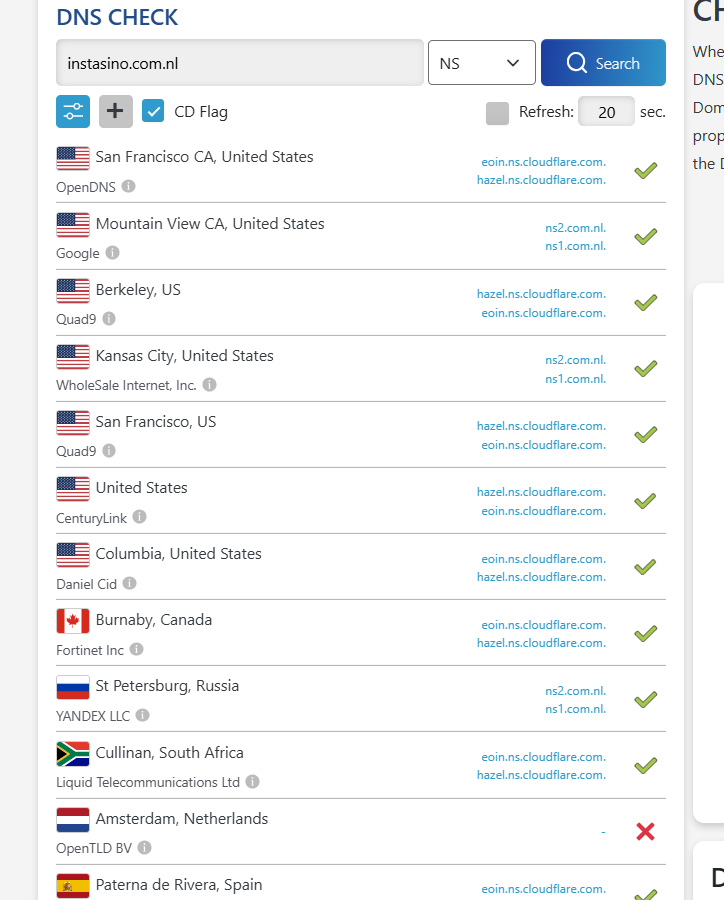This screenshot has width=724, height=900.
Task: Click info icon next to Daniel Cid
Action: [x=130, y=583]
